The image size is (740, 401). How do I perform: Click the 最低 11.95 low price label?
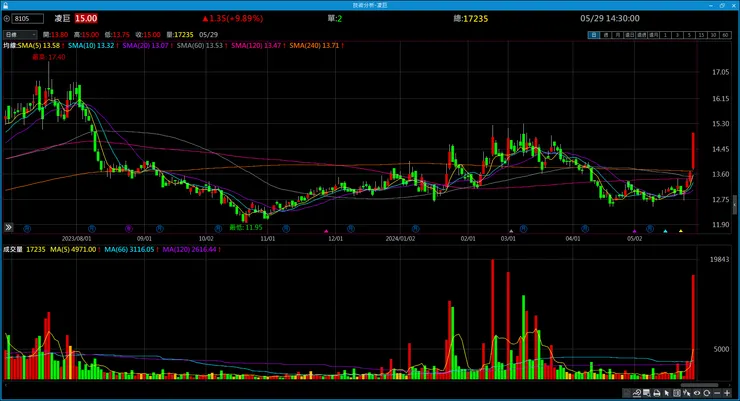[x=245, y=227]
